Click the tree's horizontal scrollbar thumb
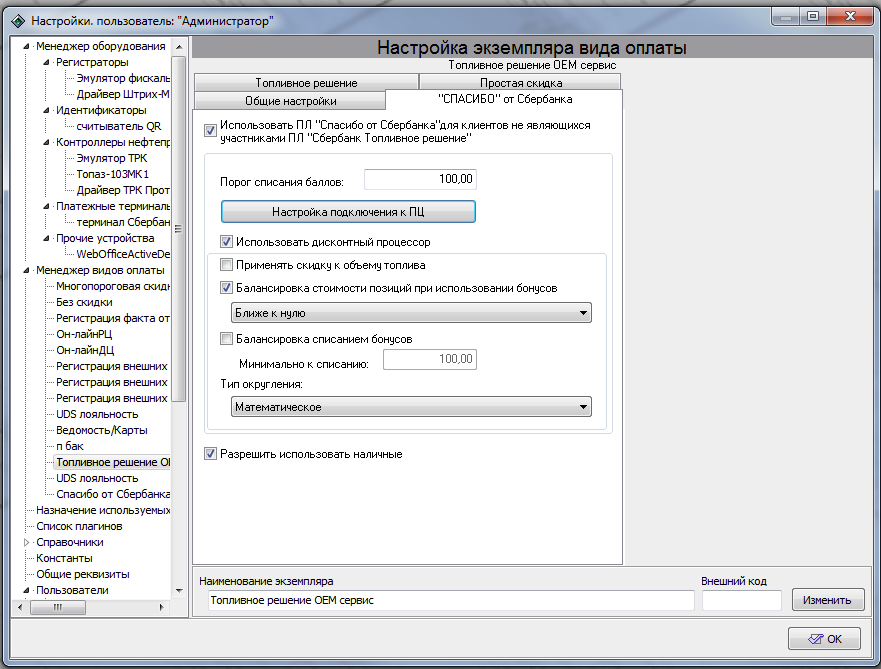881x669 pixels. [58, 607]
